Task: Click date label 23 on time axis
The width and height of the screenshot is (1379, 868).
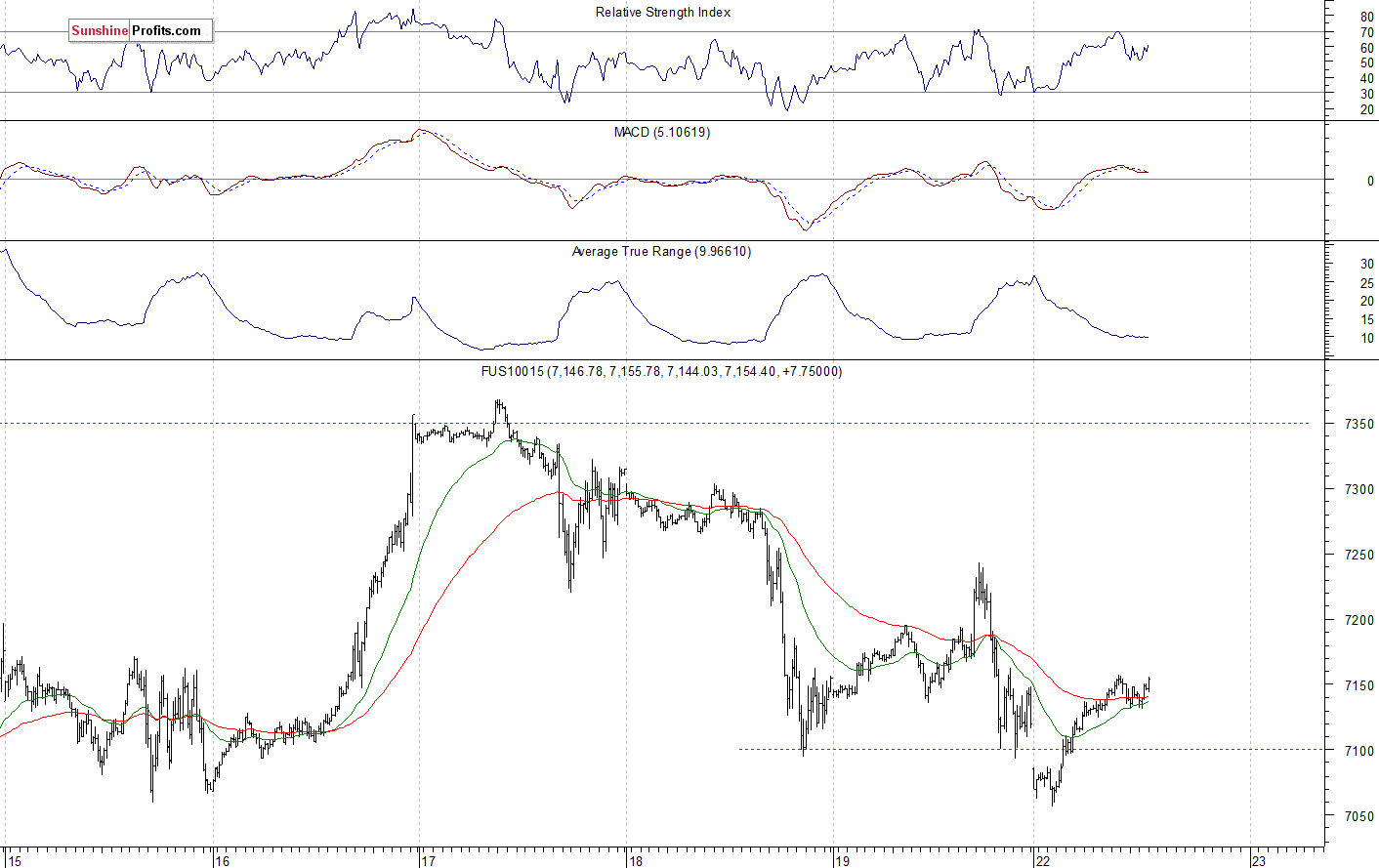Action: pos(1259,861)
